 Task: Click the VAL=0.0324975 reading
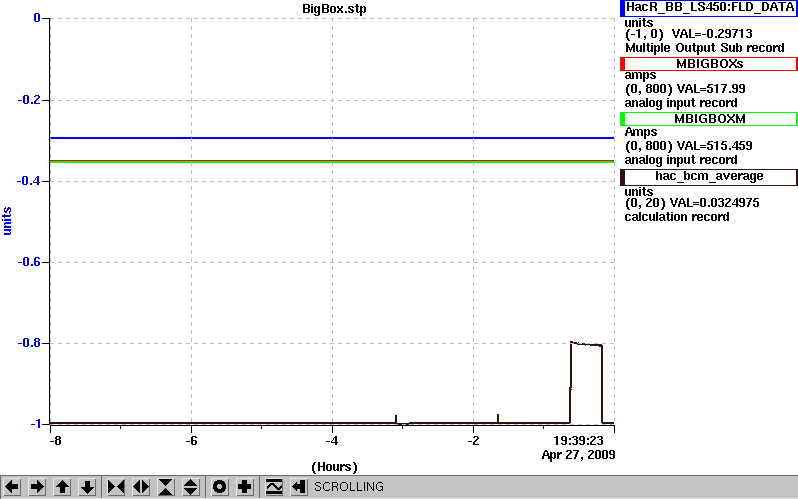tap(715, 203)
